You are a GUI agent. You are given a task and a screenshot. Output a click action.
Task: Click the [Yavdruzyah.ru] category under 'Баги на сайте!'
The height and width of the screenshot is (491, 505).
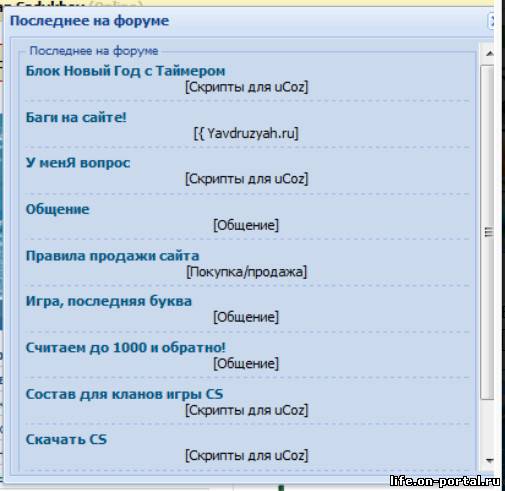click(x=246, y=133)
